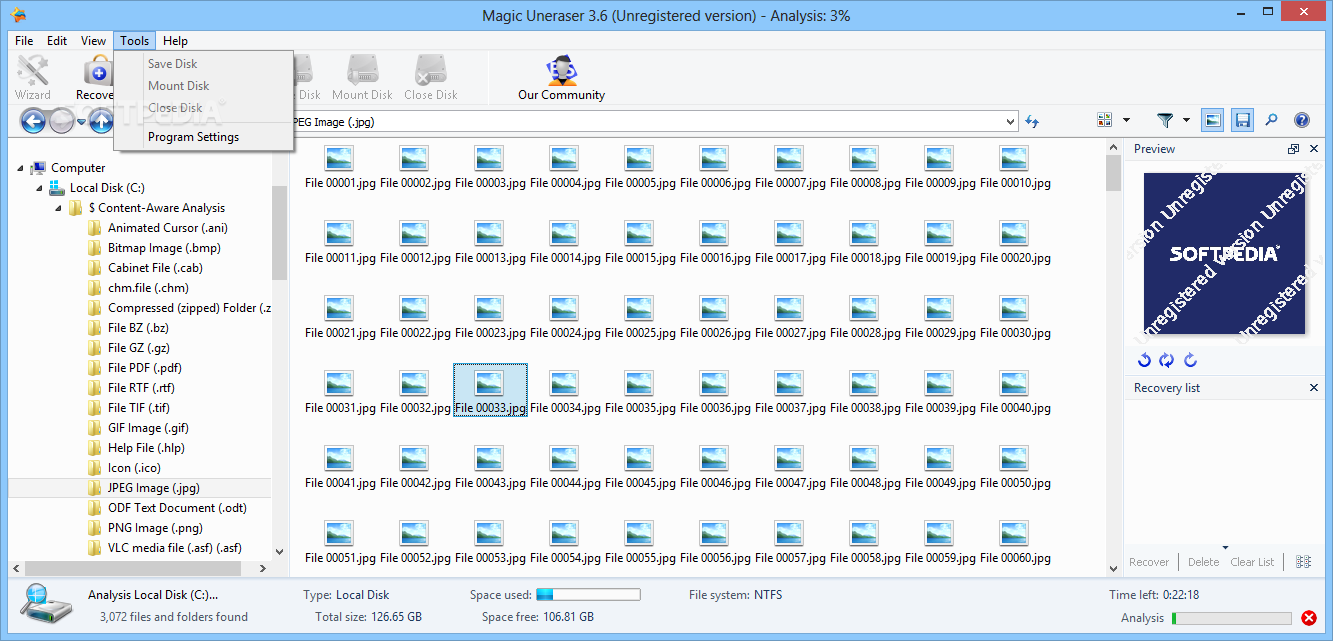Select File 00001.jpg thumbnail
1333x641 pixels.
point(341,168)
